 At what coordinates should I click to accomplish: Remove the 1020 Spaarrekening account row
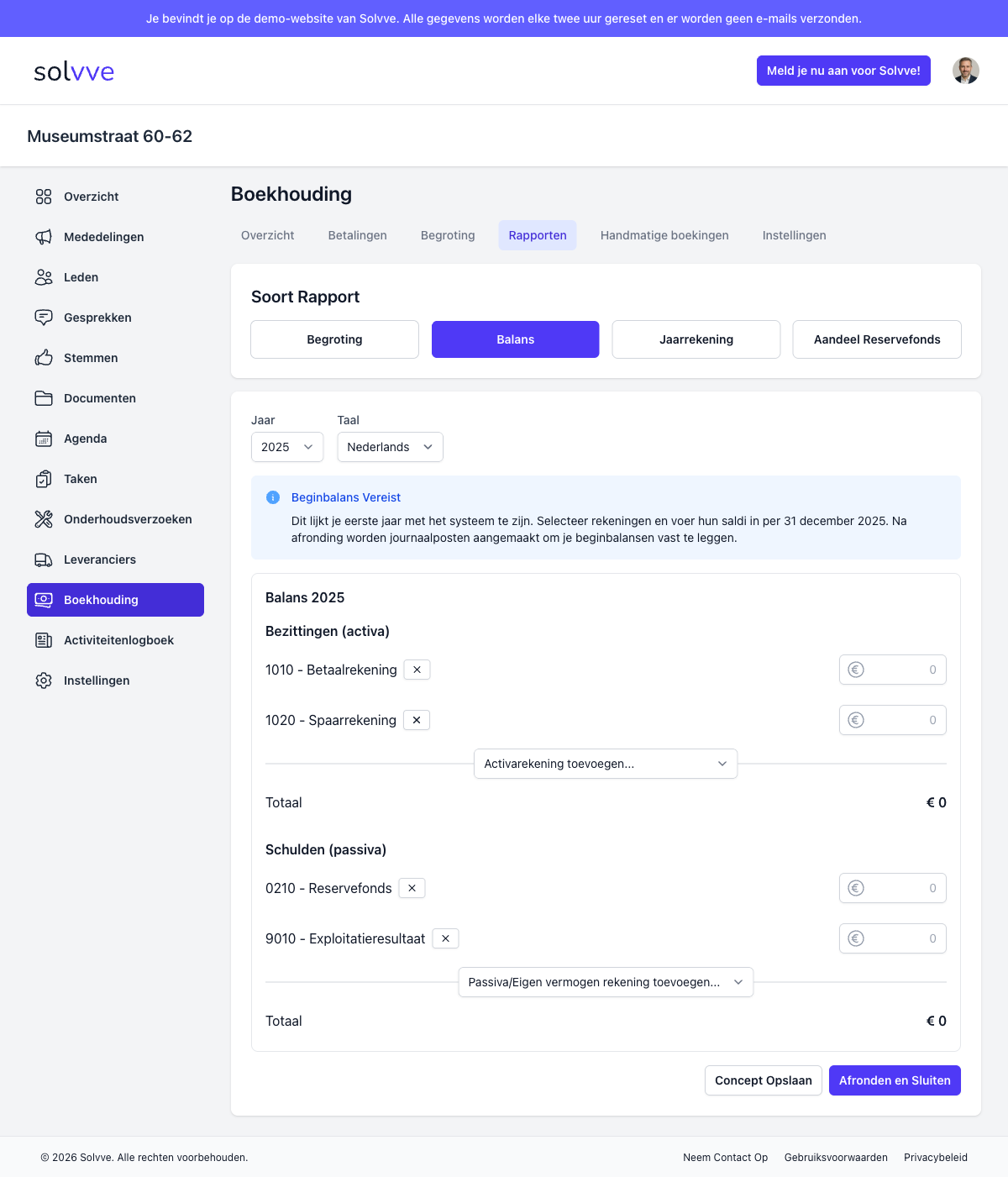pos(417,720)
